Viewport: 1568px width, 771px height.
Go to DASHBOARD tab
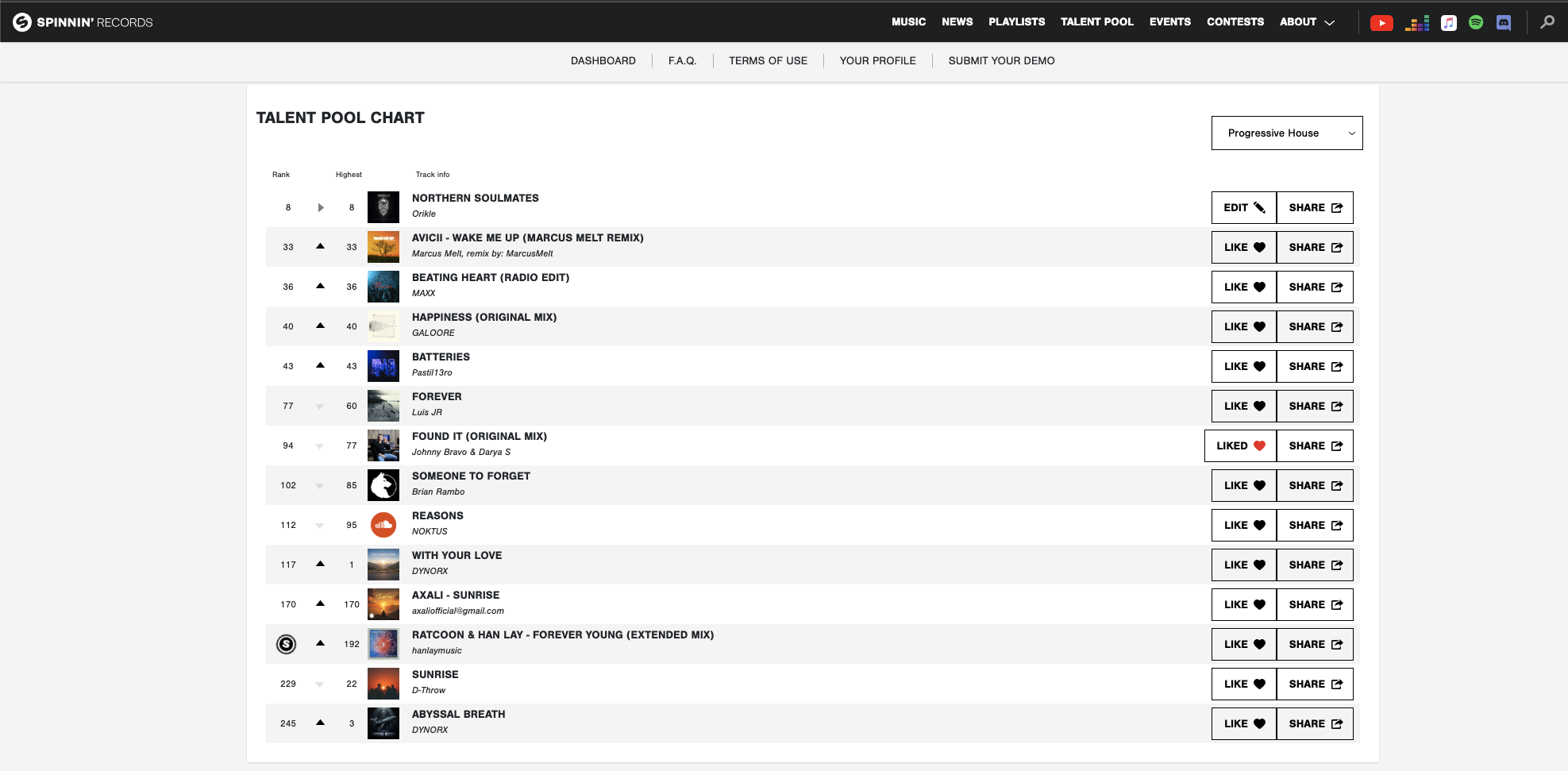coord(603,60)
